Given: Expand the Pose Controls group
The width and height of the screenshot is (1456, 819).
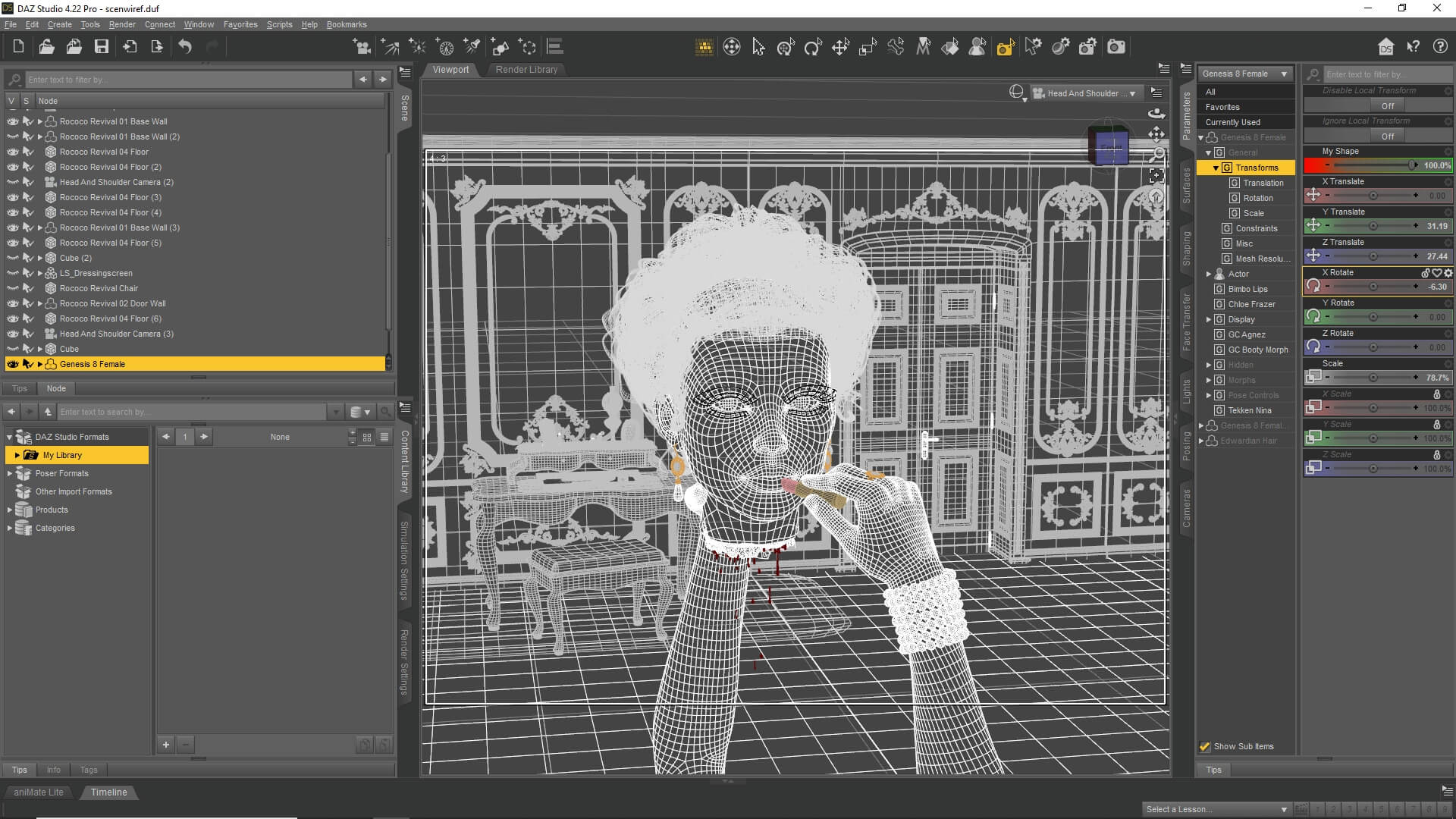Looking at the screenshot, I should tap(1209, 395).
